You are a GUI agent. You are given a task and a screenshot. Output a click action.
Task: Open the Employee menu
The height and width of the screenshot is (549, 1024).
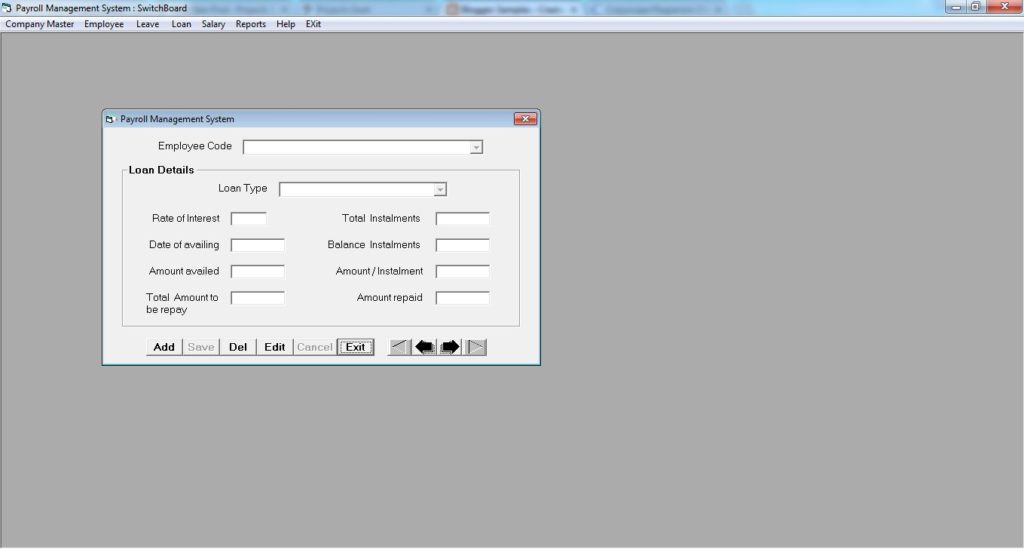click(104, 24)
